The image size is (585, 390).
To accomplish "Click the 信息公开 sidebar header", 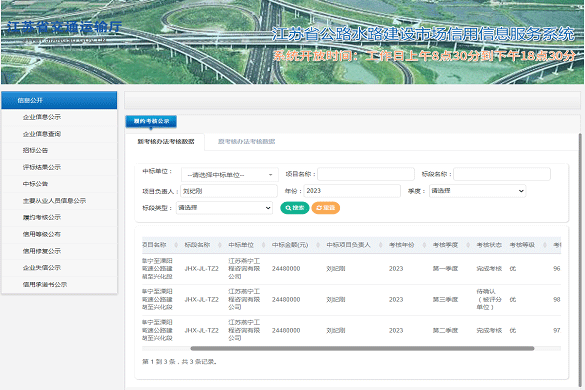I will (x=59, y=100).
